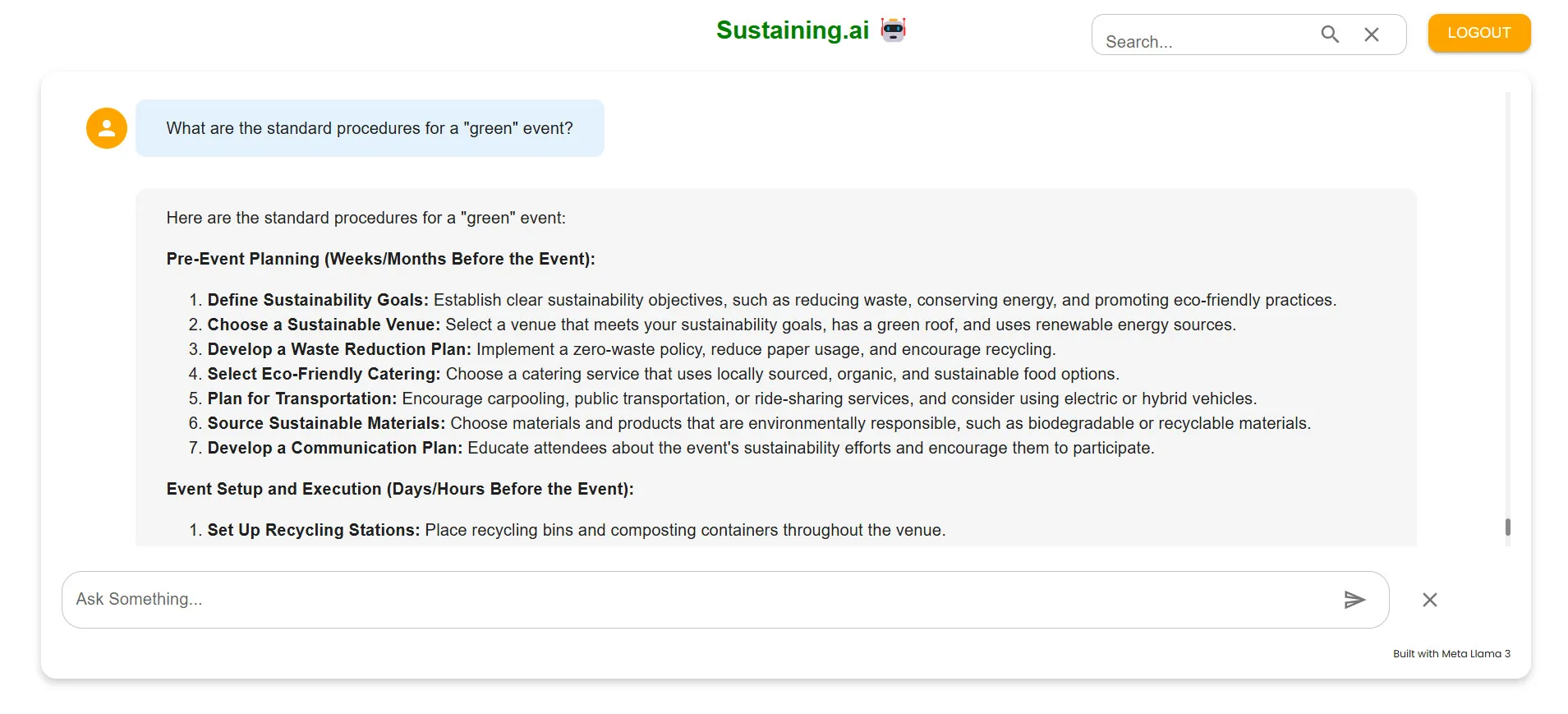Click the Event Setup and Execution heading
The height and width of the screenshot is (714, 1568).
coord(400,489)
